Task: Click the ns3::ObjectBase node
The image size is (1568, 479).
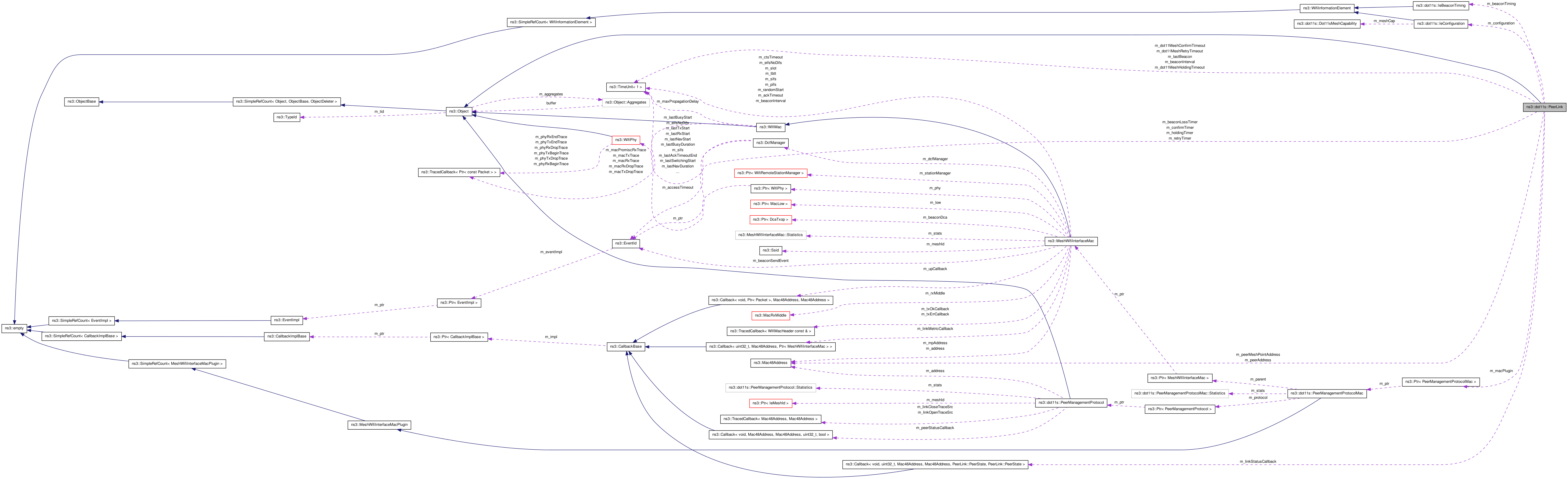Action: coord(82,102)
